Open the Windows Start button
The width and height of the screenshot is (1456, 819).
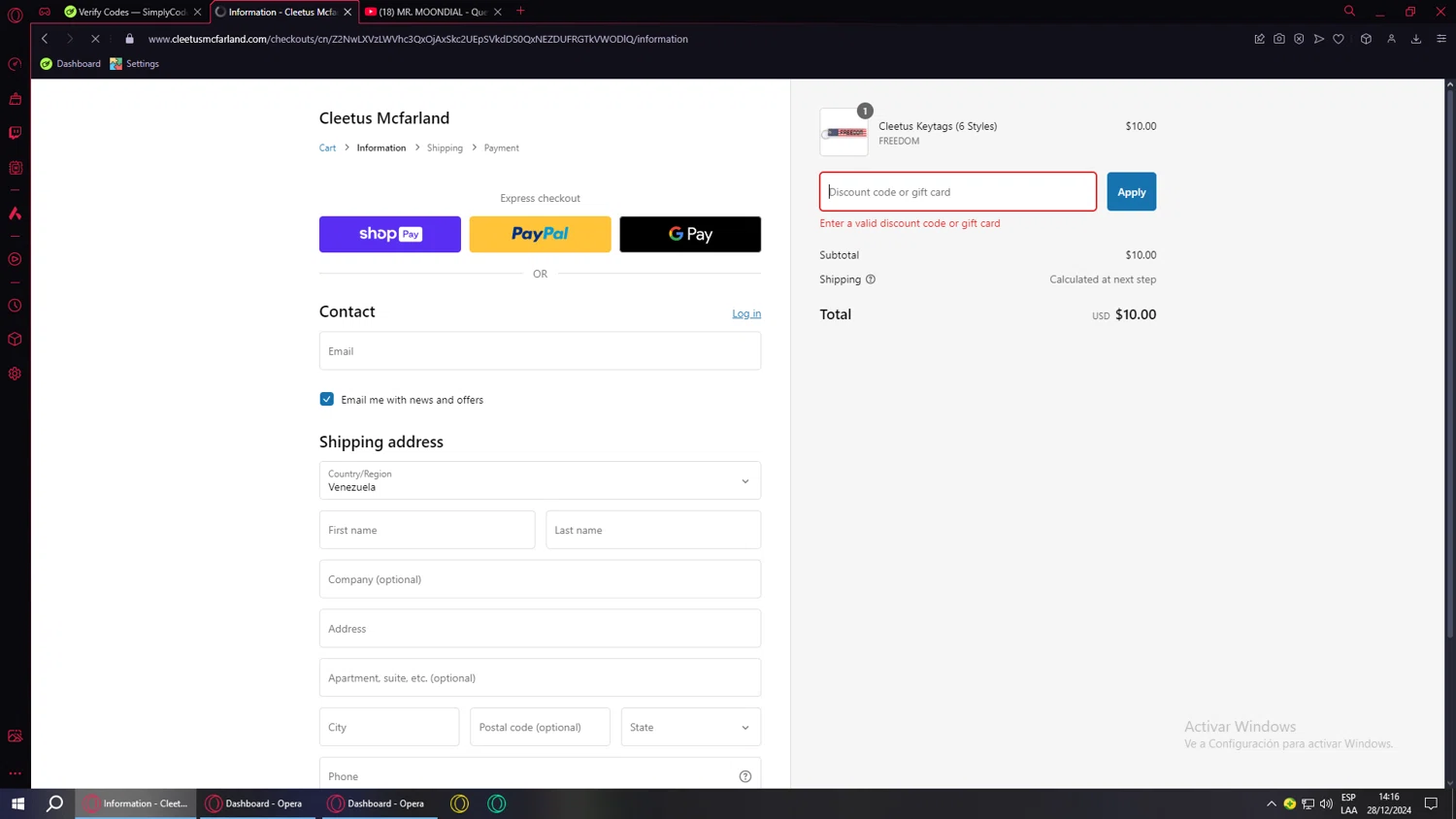coord(17,803)
